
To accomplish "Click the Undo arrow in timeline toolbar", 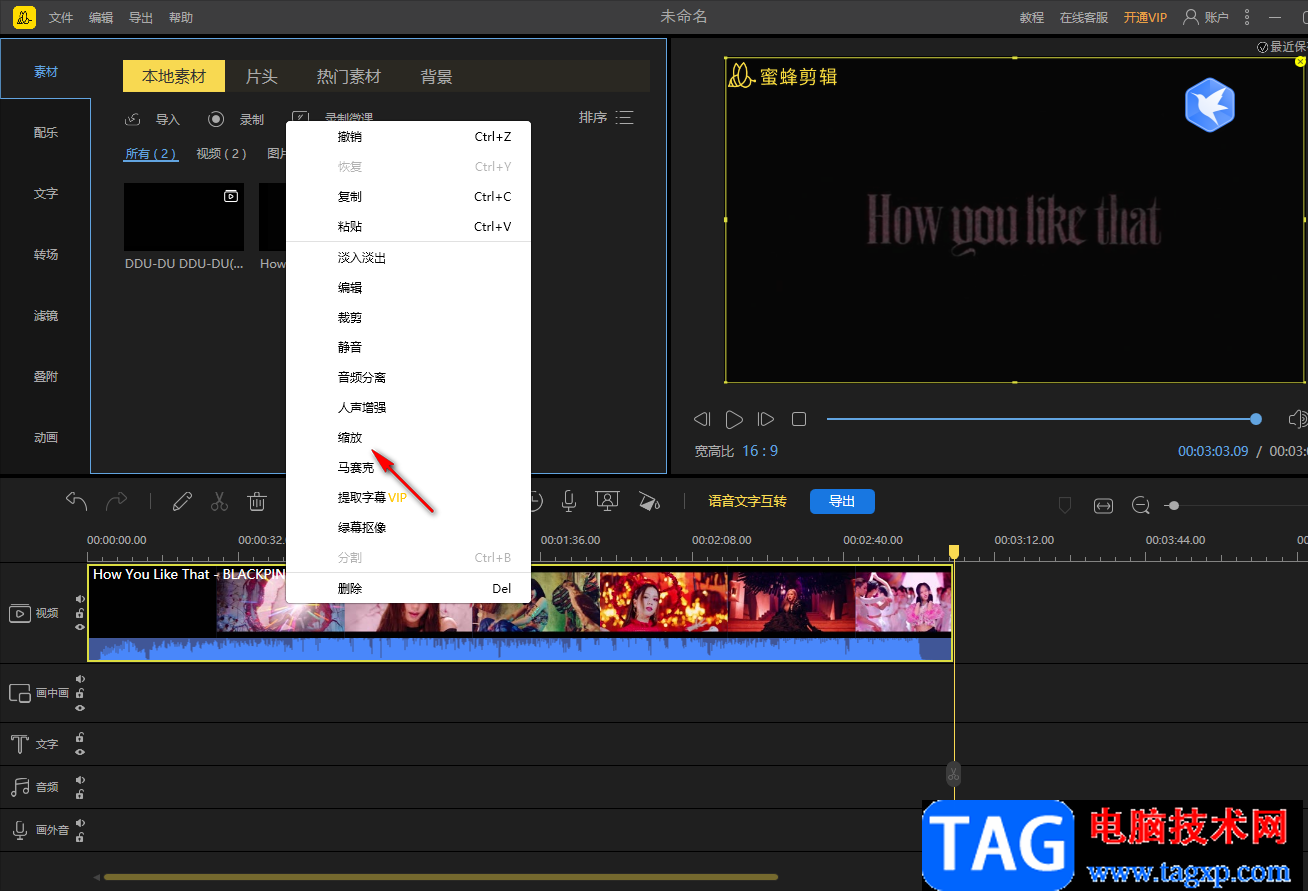I will 76,501.
